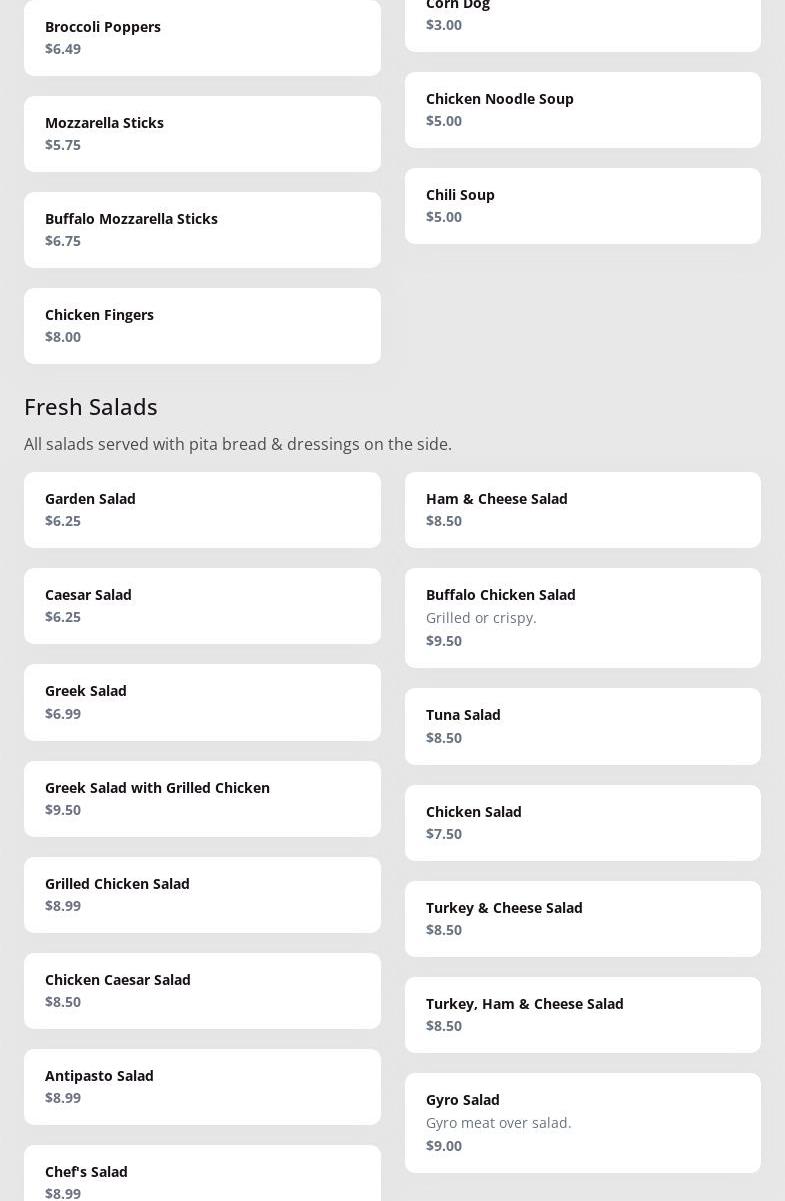Pick the Turkey, Ham & Cheese Salad
This screenshot has height=1201, width=785.
(582, 1014)
